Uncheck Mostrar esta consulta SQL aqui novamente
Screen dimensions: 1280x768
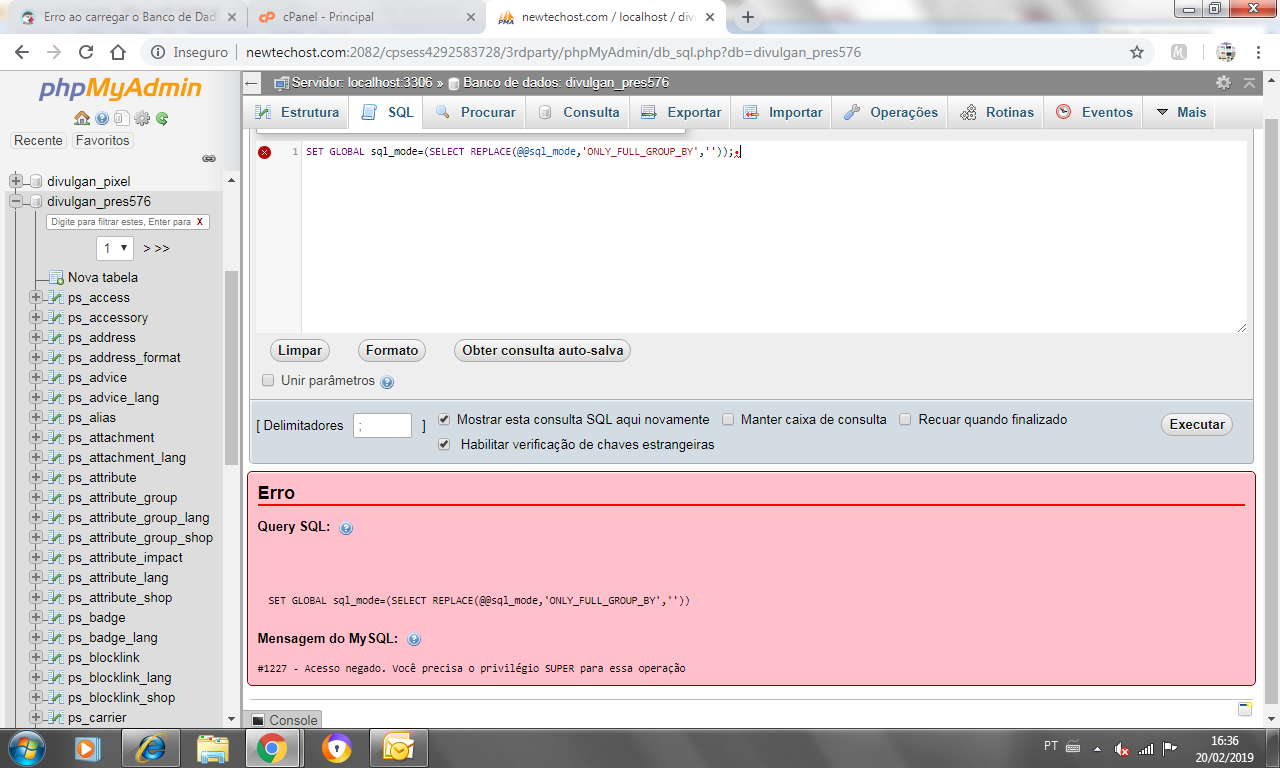pyautogui.click(x=444, y=420)
